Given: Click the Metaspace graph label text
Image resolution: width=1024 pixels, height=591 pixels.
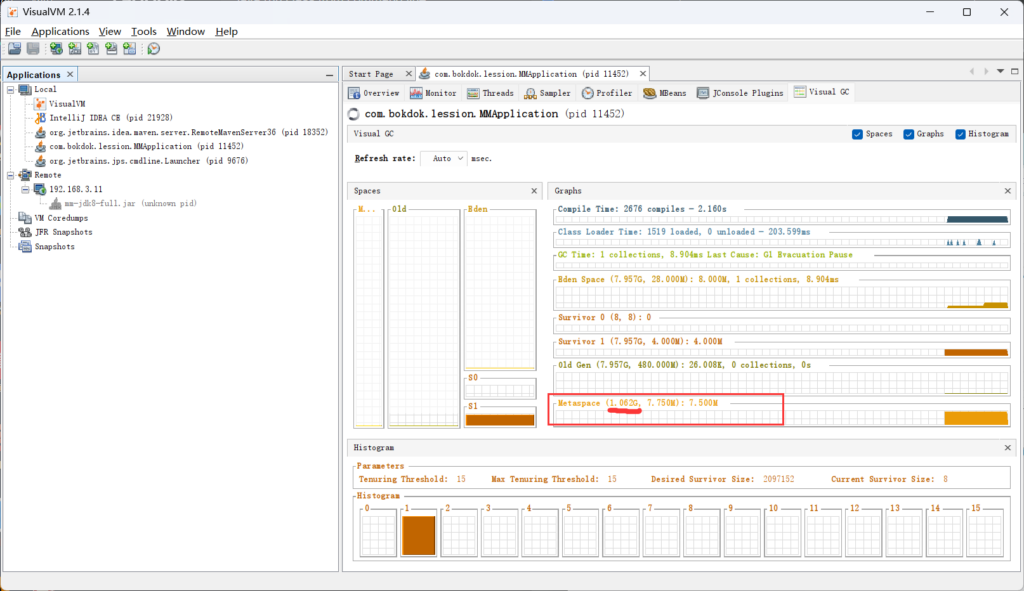Looking at the screenshot, I should [x=637, y=403].
